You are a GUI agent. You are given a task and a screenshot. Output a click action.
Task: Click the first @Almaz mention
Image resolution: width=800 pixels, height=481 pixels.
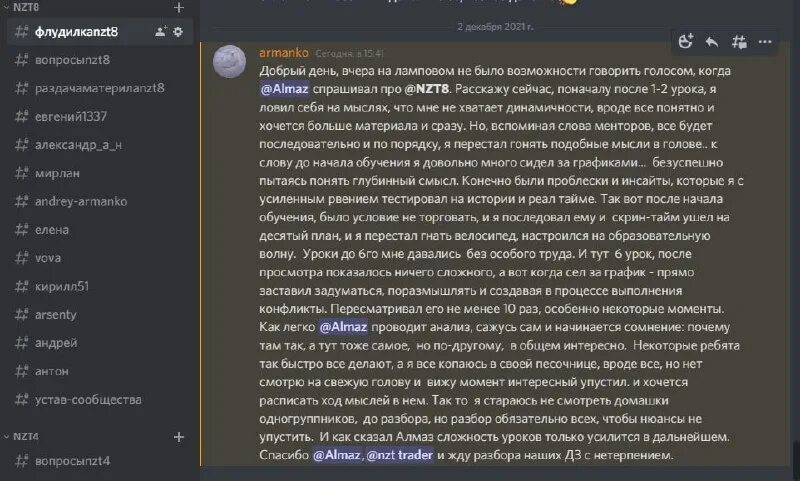(x=285, y=89)
